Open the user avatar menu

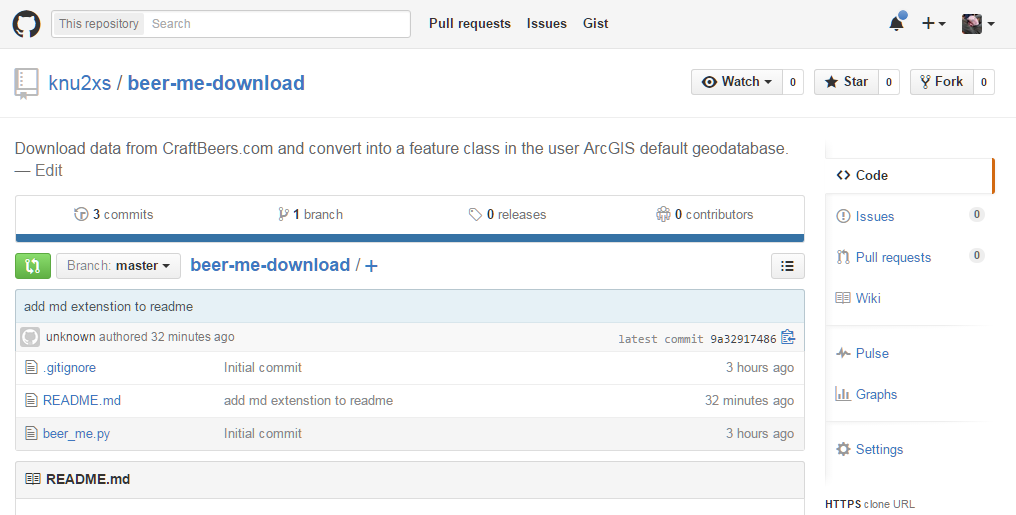(978, 24)
